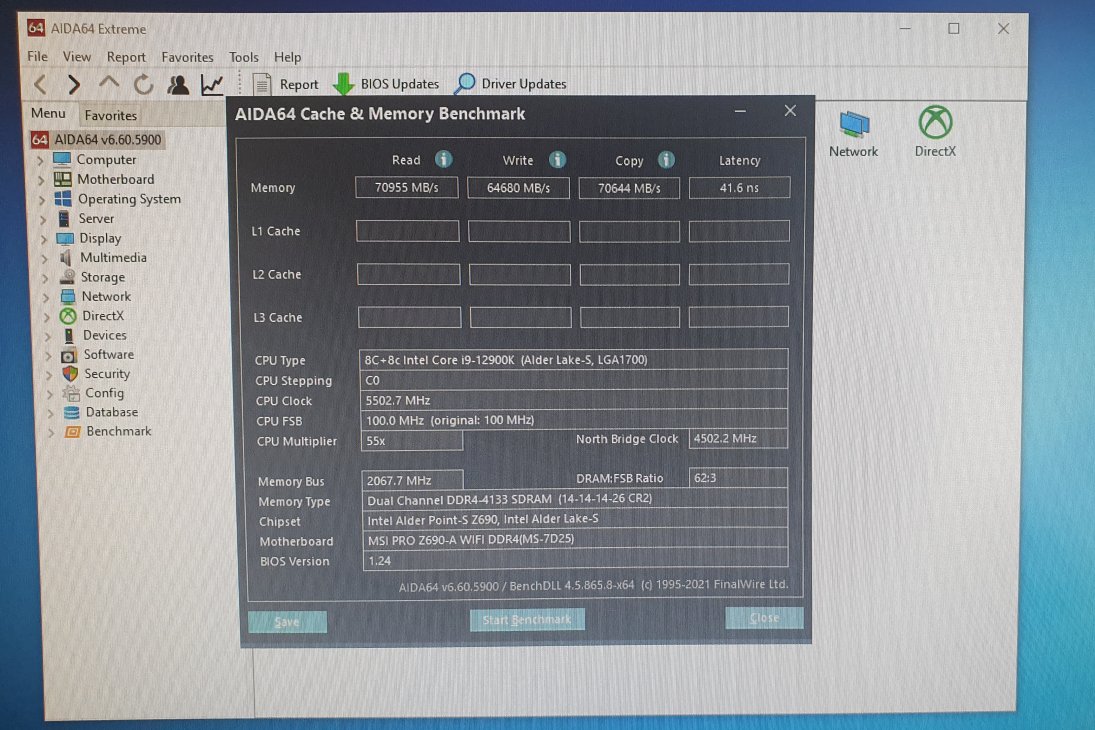Click the Memory Copy value 70644 MB/s

tap(629, 188)
